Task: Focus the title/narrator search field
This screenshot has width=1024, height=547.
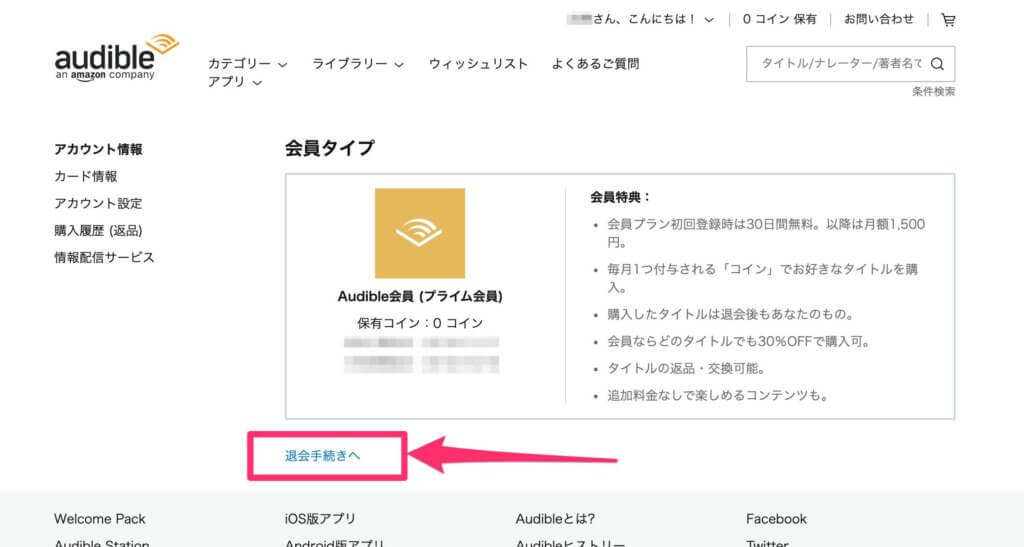Action: pos(838,64)
